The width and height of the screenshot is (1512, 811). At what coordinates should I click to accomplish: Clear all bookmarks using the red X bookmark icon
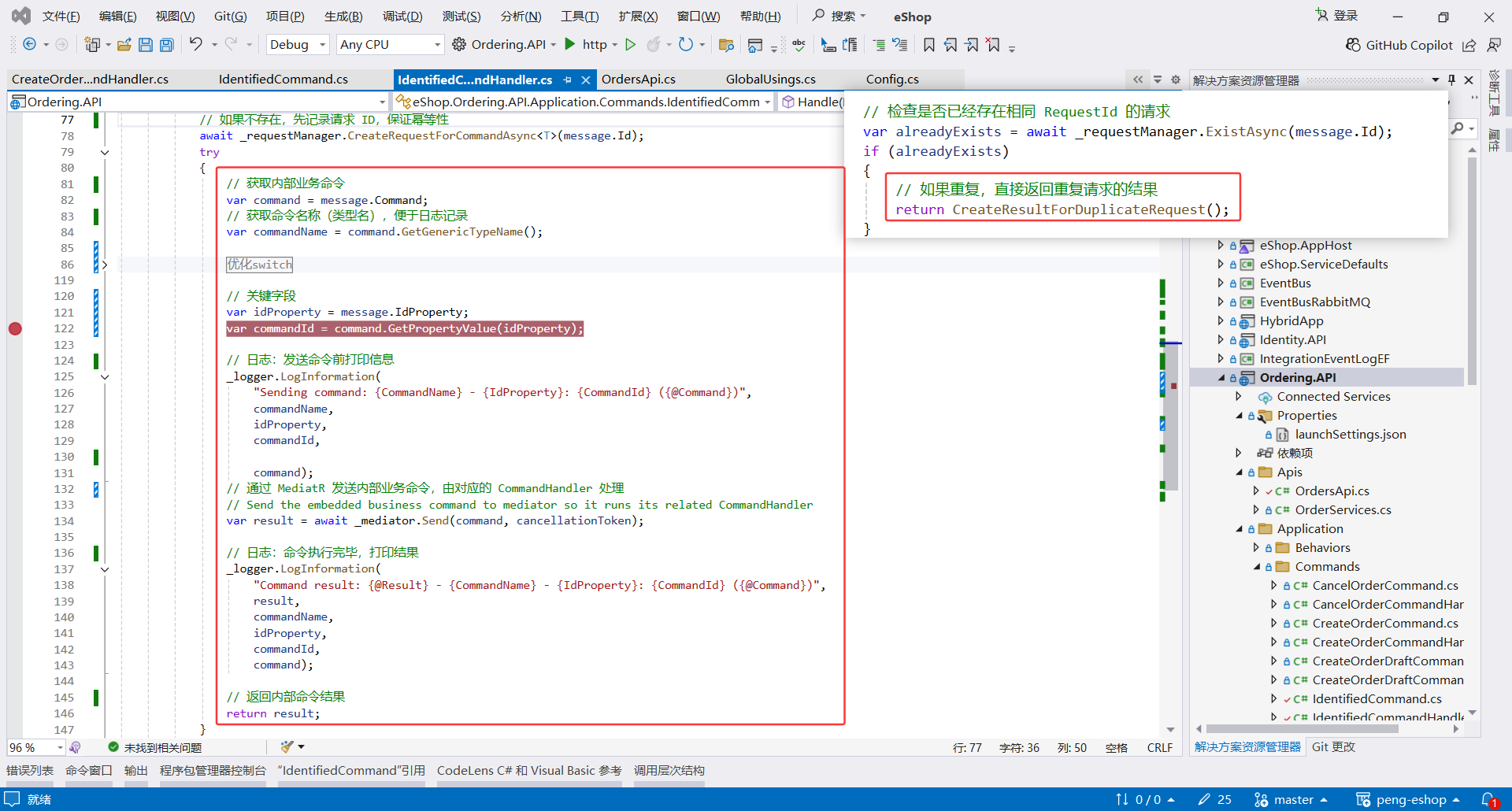[994, 45]
